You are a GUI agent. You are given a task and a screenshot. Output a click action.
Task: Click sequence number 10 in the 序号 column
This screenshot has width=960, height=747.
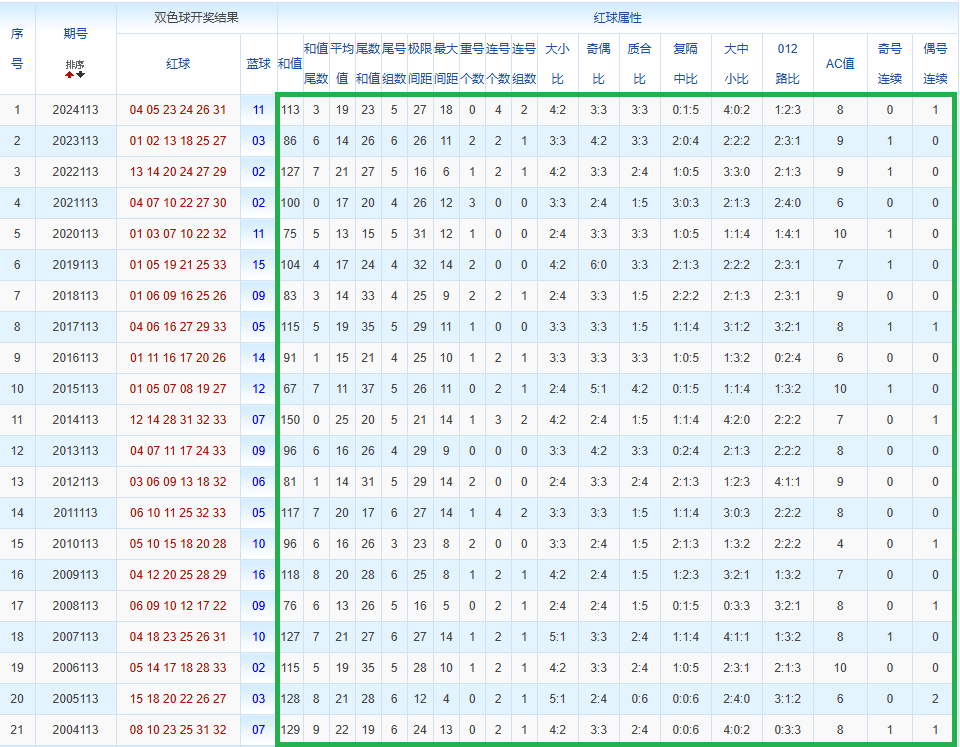(x=17, y=389)
